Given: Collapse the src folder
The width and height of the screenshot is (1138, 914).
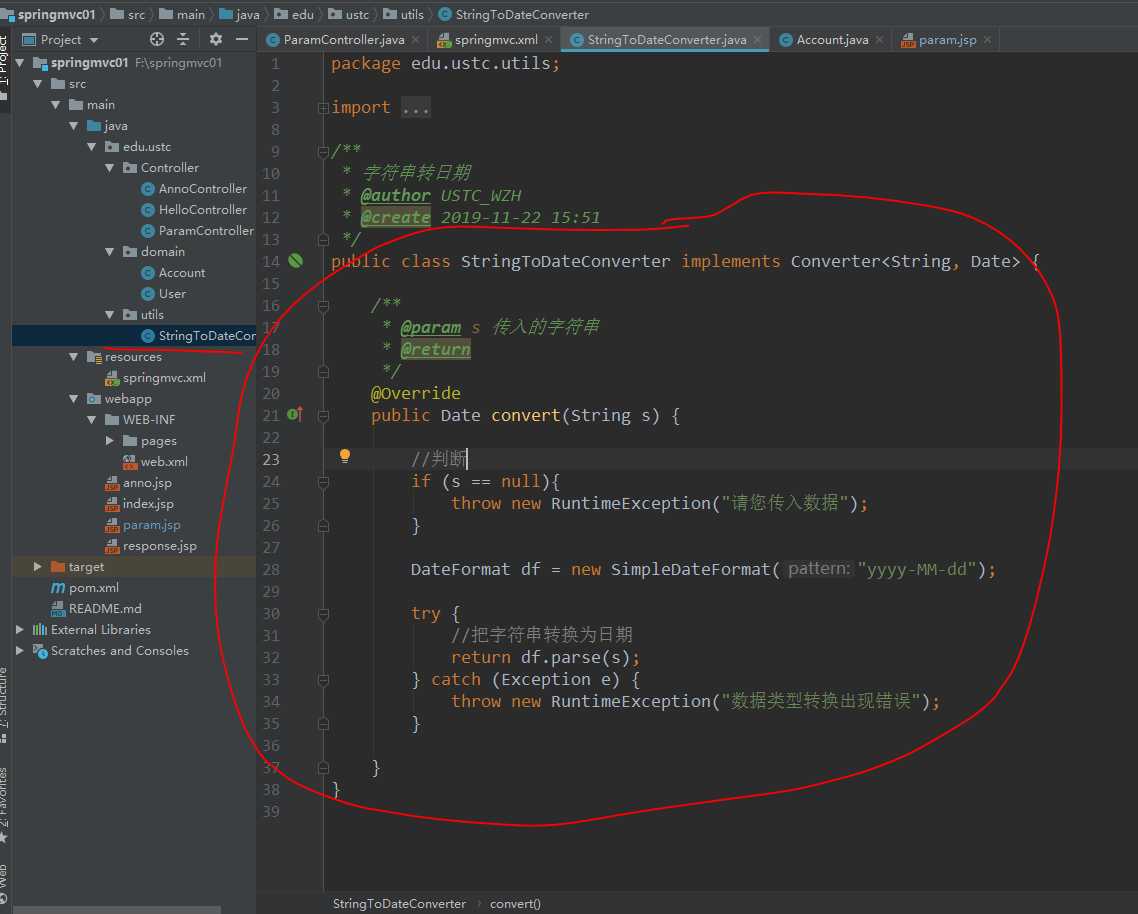Looking at the screenshot, I should tap(38, 83).
